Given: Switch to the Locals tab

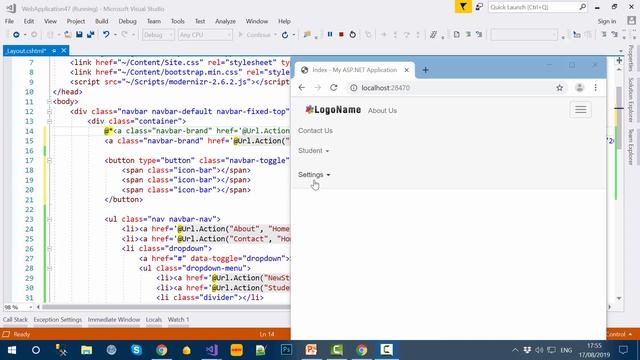Looking at the screenshot, I should click(x=154, y=320).
